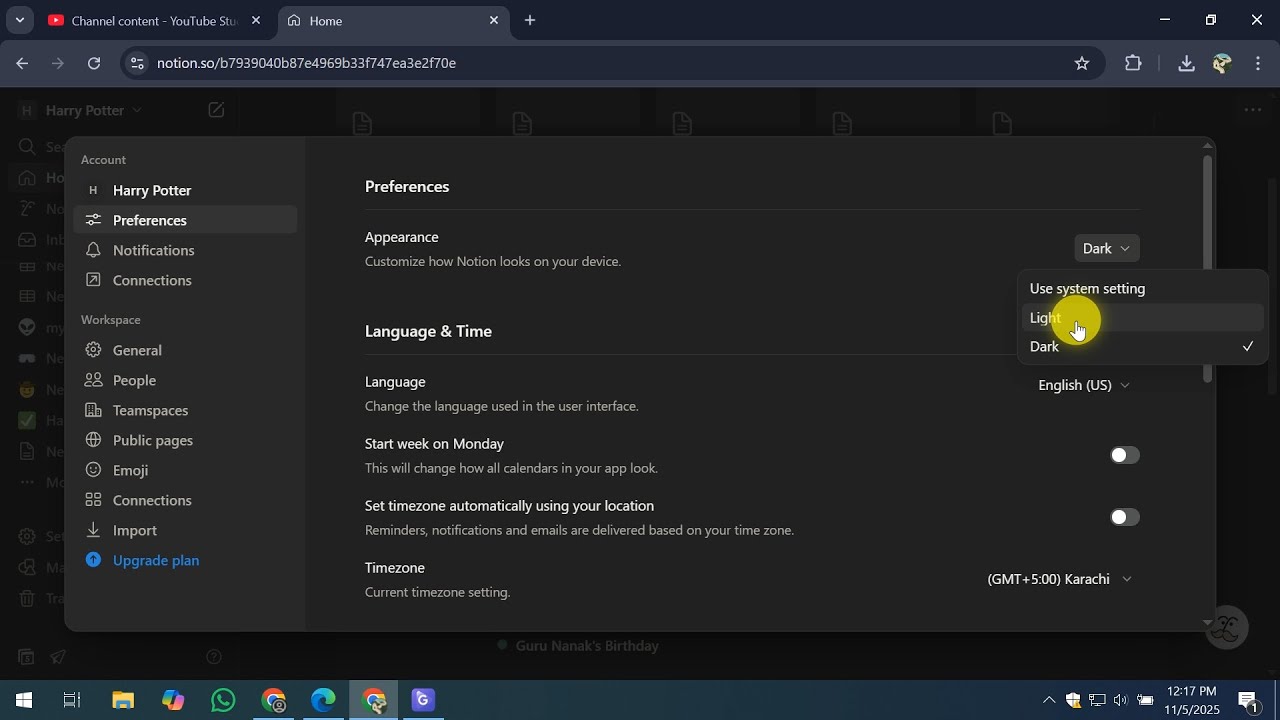Select the Dark appearance option
The image size is (1280, 720).
tap(1142, 347)
